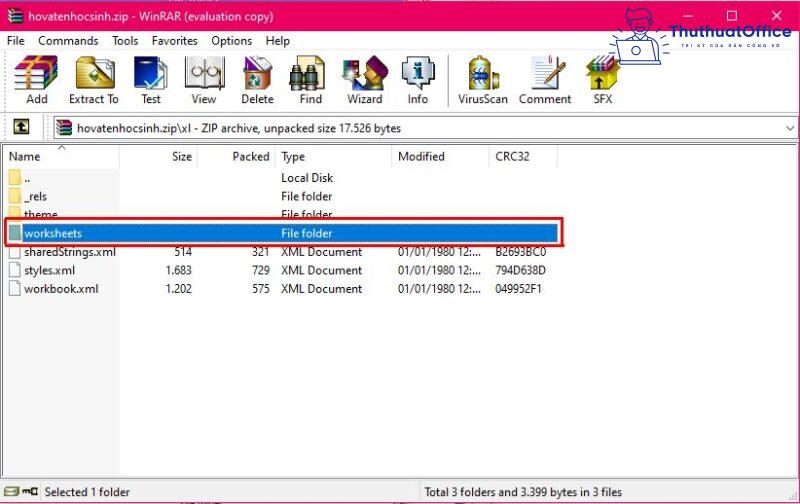Image resolution: width=800 pixels, height=504 pixels.
Task: Open the Tools menu
Action: click(x=125, y=41)
